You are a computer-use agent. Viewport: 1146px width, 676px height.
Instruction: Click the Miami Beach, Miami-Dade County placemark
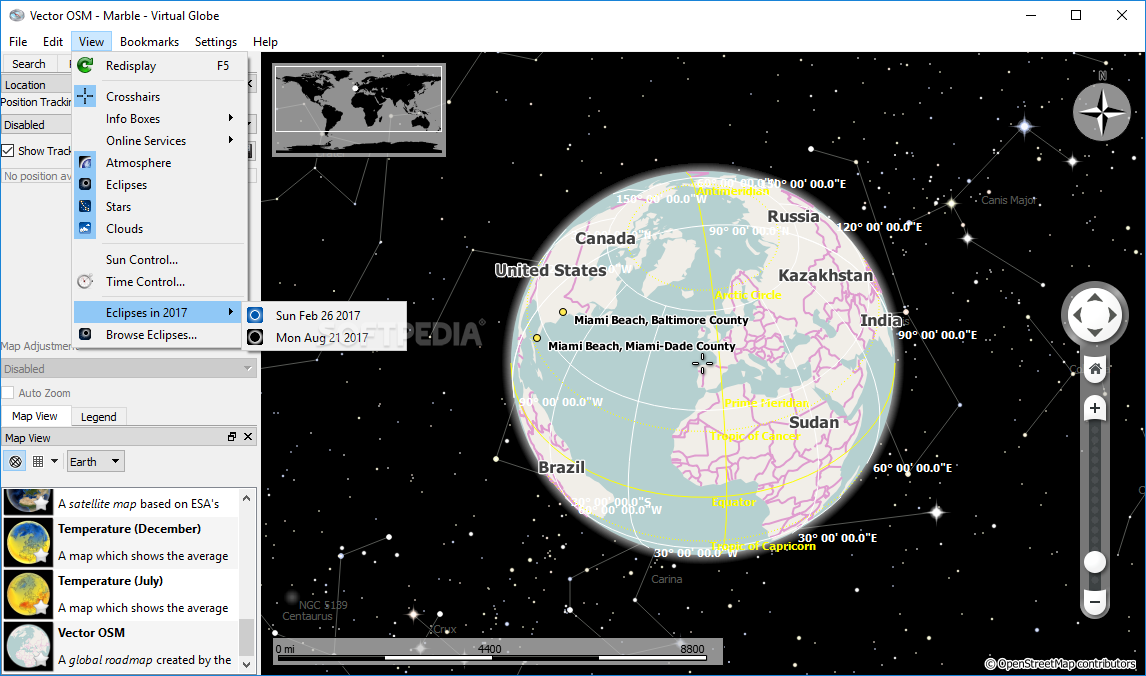pos(536,338)
